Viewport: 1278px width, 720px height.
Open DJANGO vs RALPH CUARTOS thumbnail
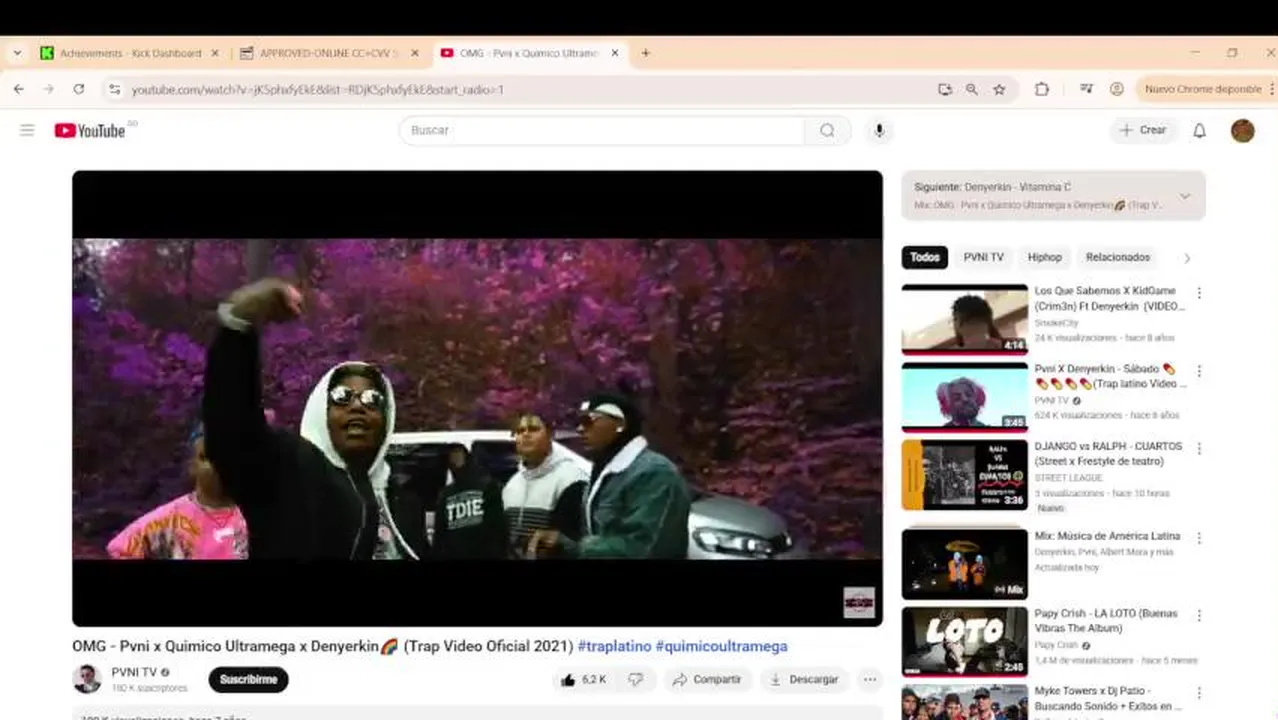pos(964,475)
